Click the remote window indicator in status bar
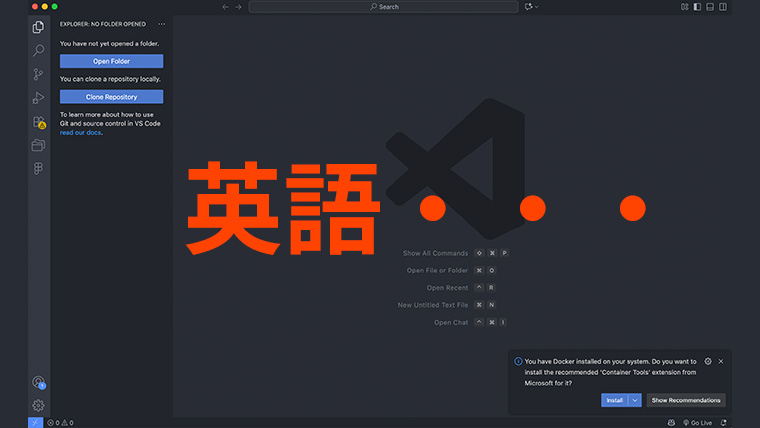The width and height of the screenshot is (760, 428). (35, 422)
